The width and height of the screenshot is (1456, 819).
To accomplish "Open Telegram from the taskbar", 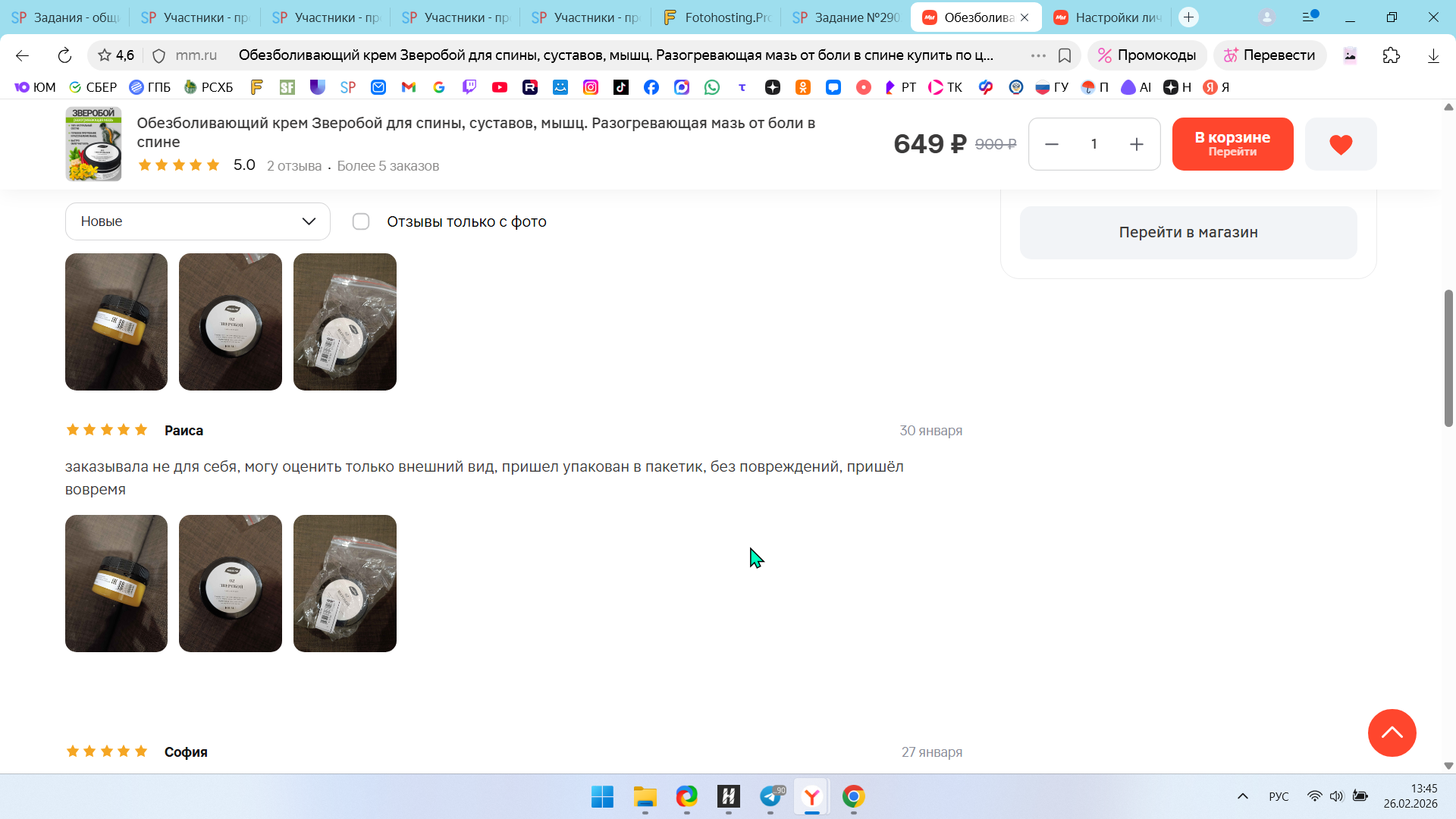I will pyautogui.click(x=770, y=796).
